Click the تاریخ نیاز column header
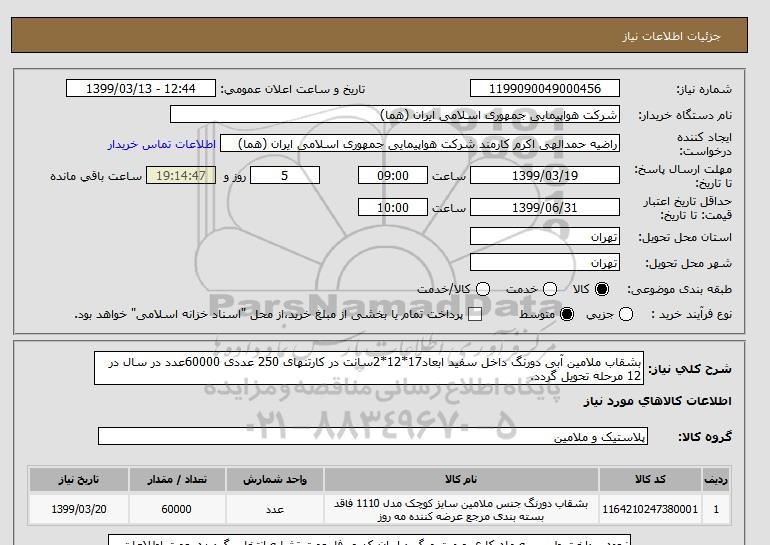Viewport: 770px width, 545px height. (x=79, y=479)
